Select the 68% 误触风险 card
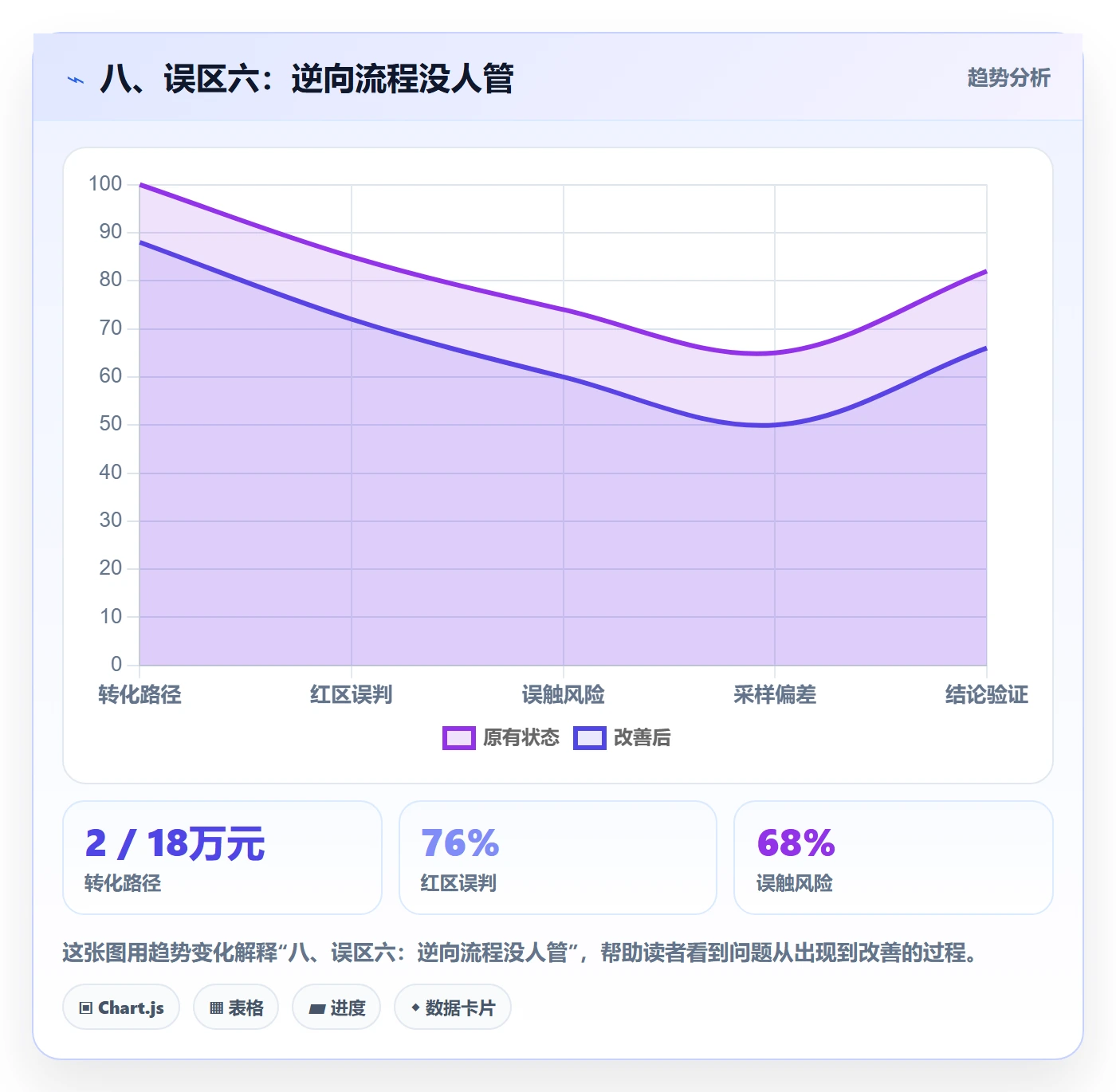1116x1092 pixels. [x=894, y=858]
